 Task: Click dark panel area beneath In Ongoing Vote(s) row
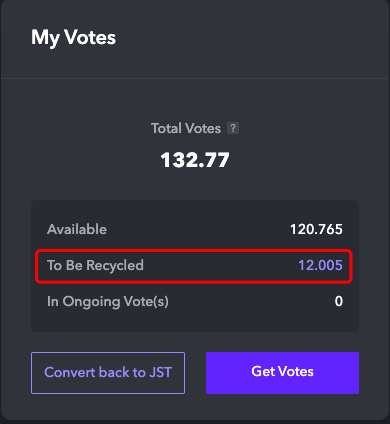click(195, 321)
